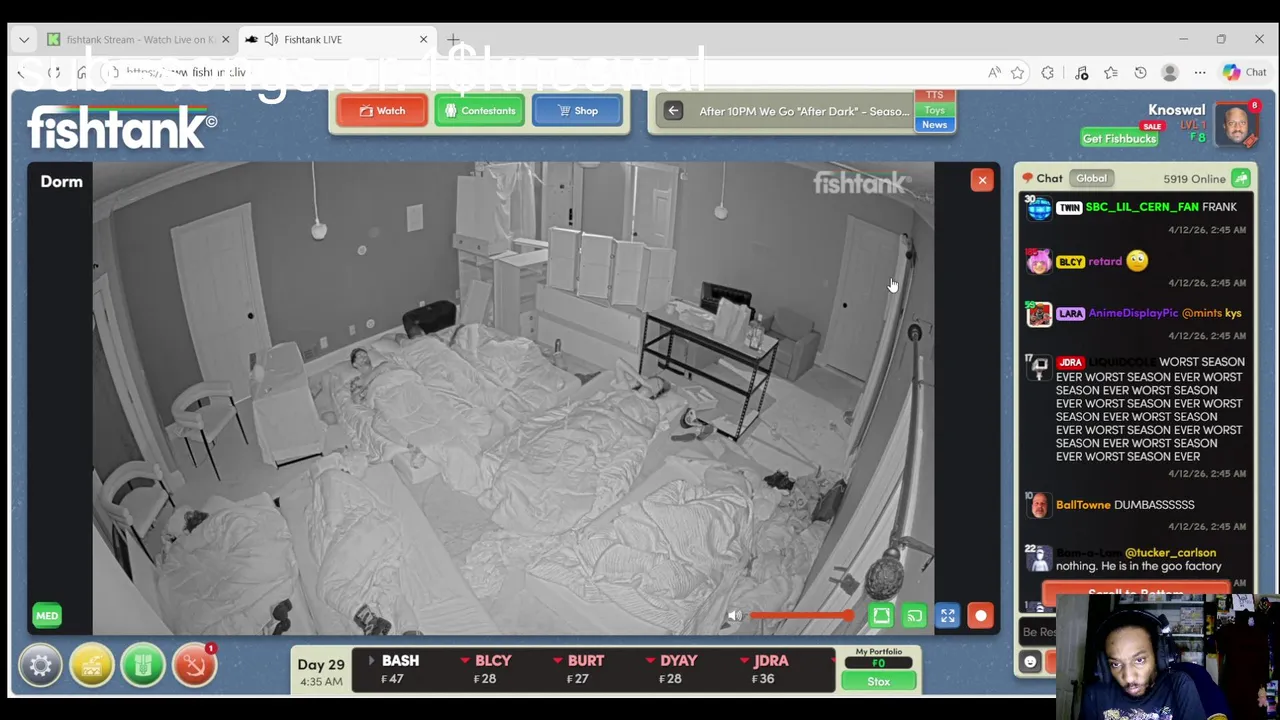Click AnimeDisplayPic username in chat
This screenshot has height=720, width=1280.
coord(1133,313)
